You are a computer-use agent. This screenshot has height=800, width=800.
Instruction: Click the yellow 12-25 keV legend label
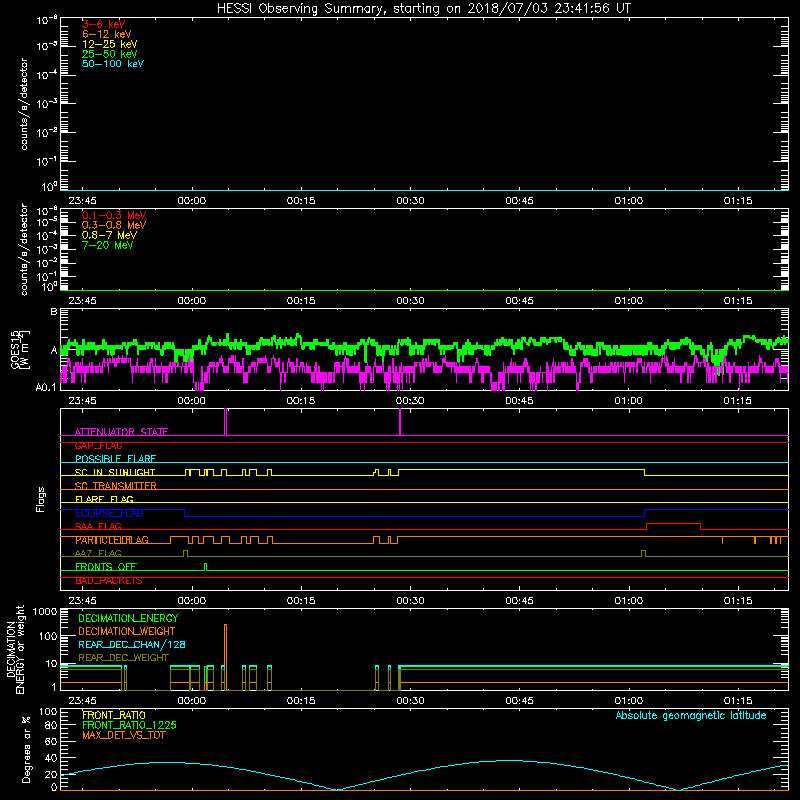110,44
